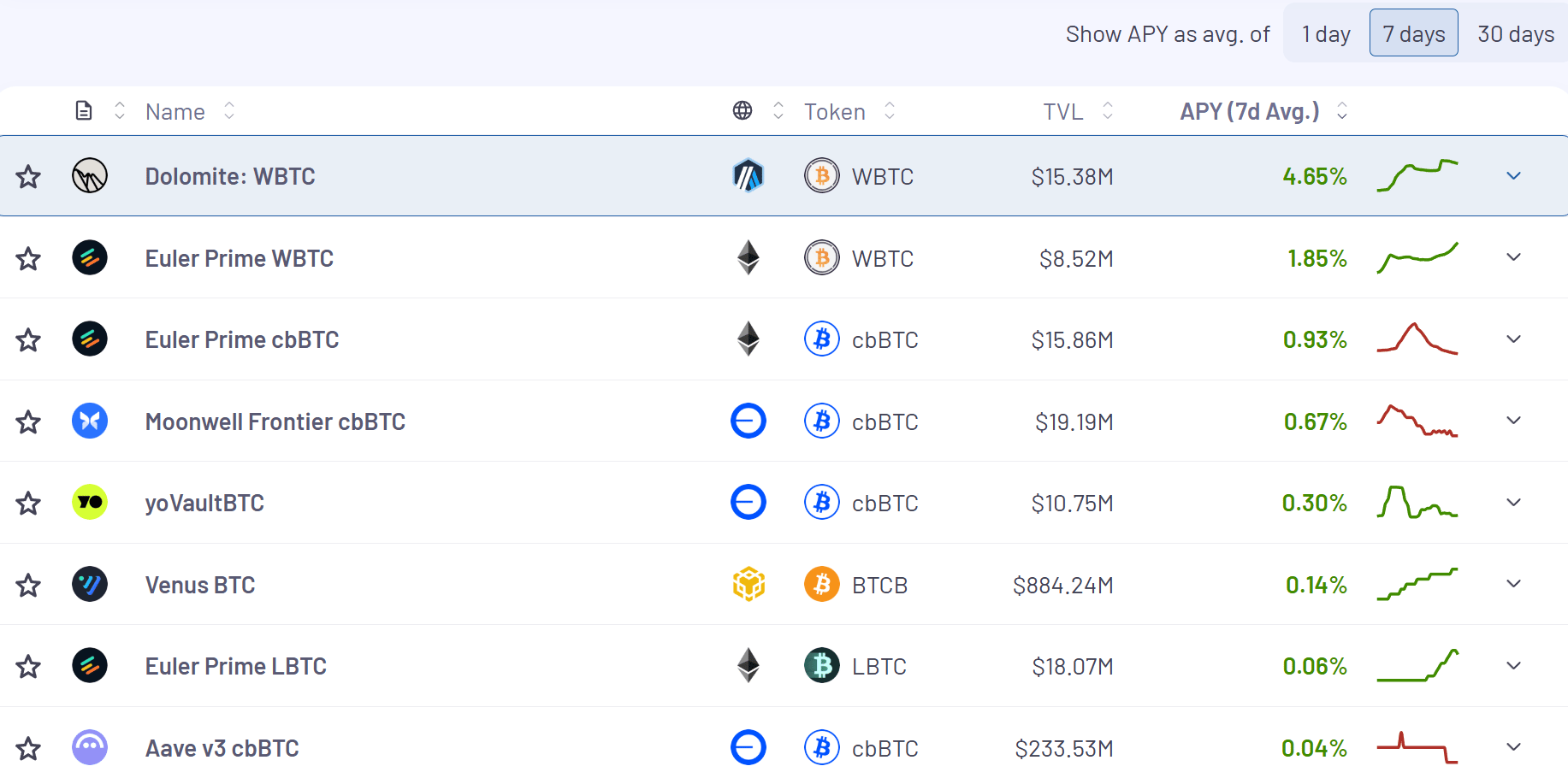Switch APY average to 30 days
The width and height of the screenshot is (1568, 772).
(1516, 33)
